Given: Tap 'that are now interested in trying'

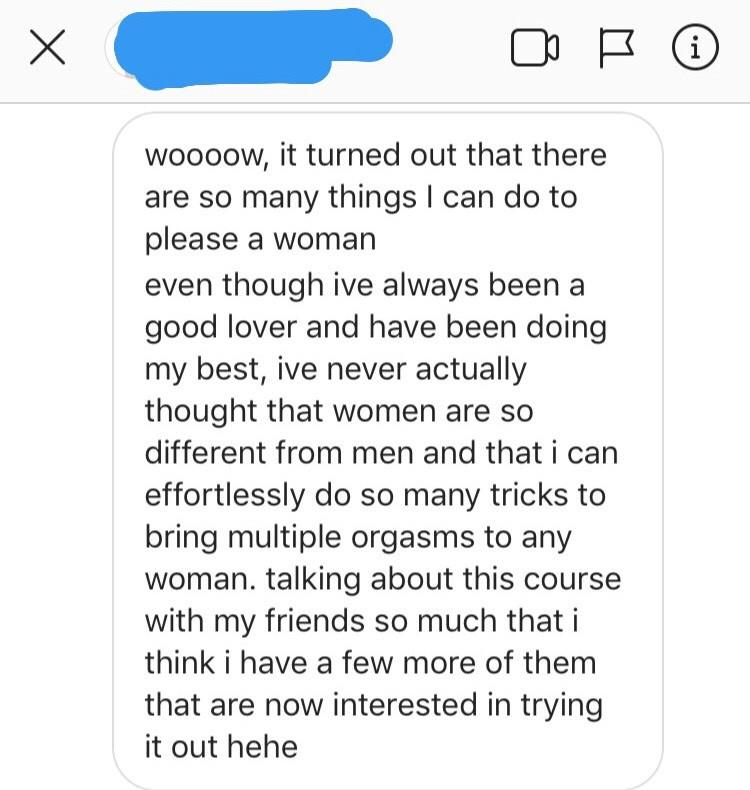Looking at the screenshot, I should (x=374, y=705).
